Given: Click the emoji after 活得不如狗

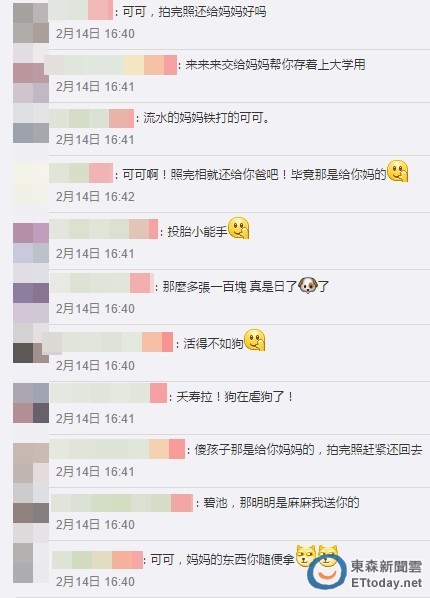Looking at the screenshot, I should 254,340.
